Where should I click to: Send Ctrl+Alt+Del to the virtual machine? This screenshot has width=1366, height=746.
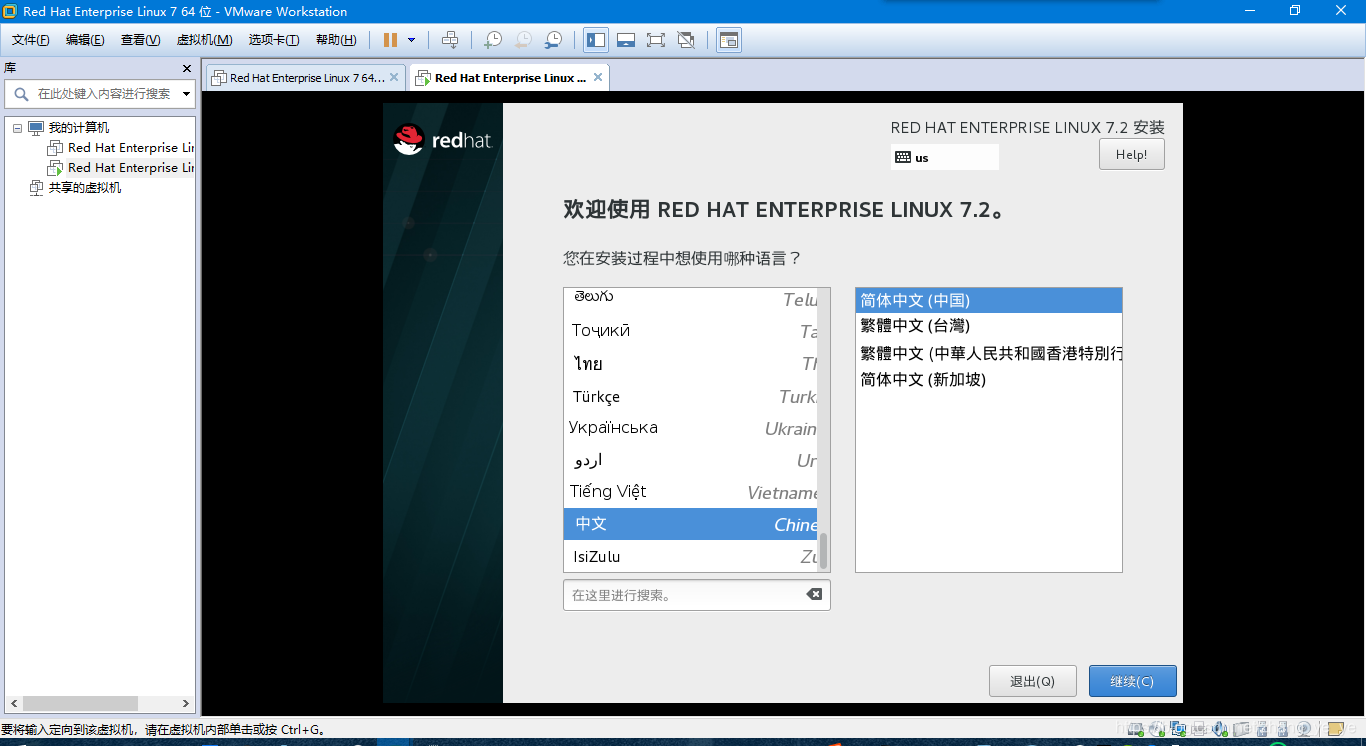[450, 40]
